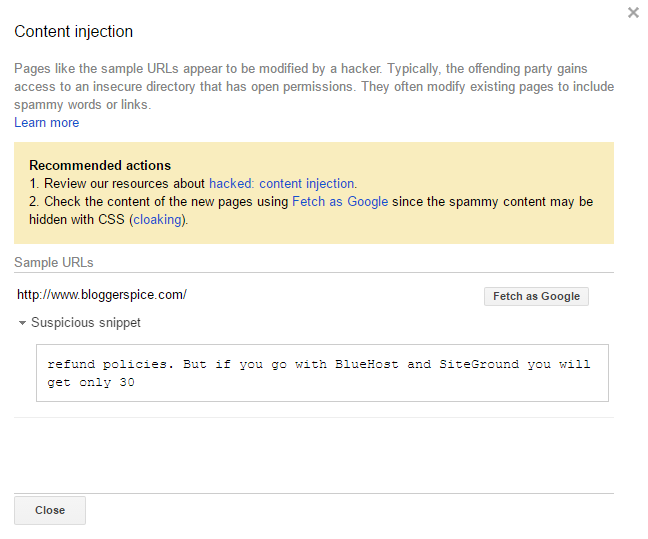Screen dimensions: 648x539
Task: Click Fetch as Google link in recommended actions
Action: point(339,202)
